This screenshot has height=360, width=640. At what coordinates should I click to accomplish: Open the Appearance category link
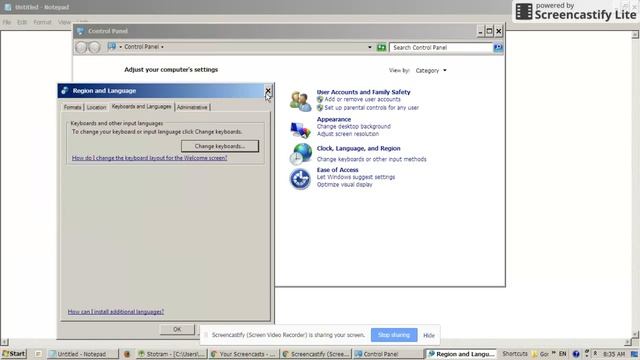333,120
